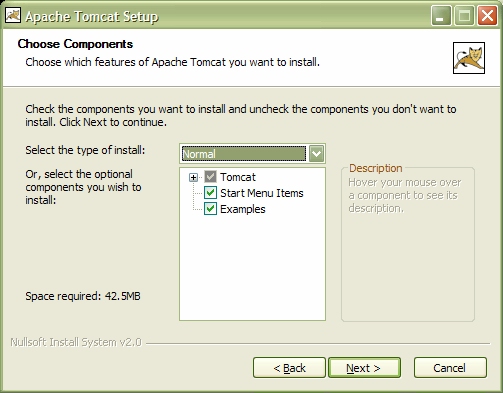Click the Tomcat cat logo in header

click(x=469, y=58)
